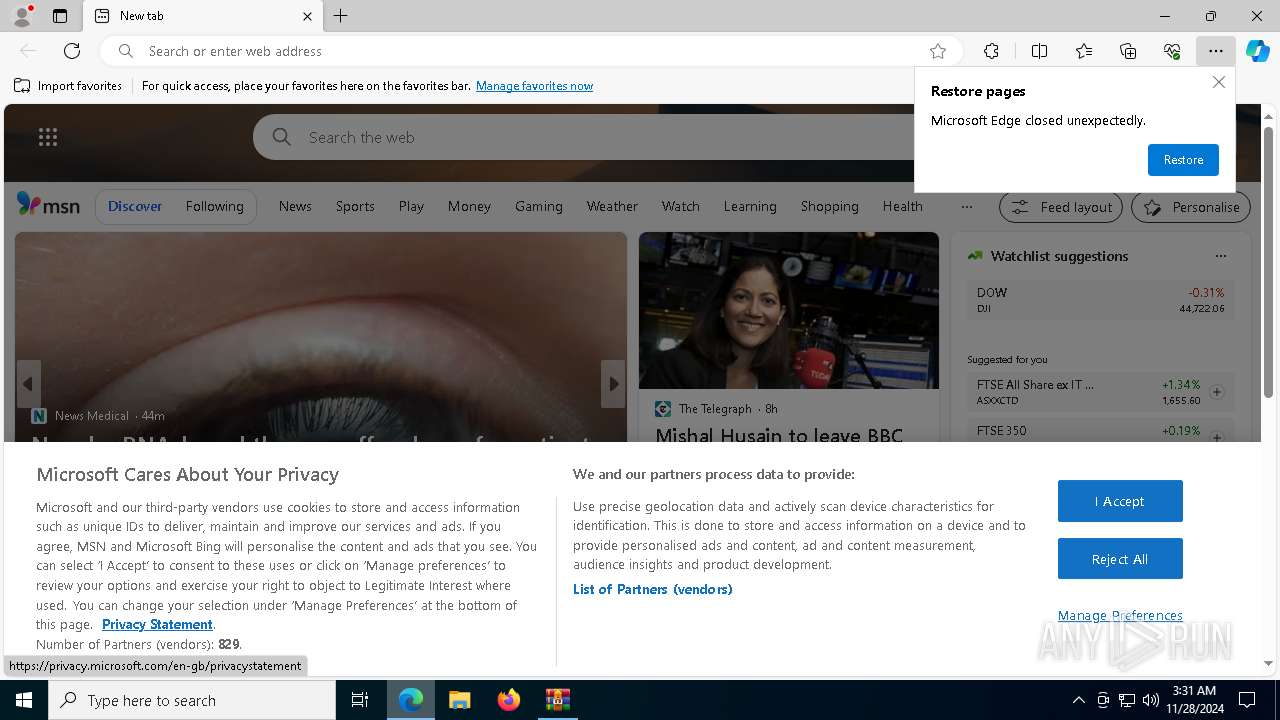Open the Microsoft apps grid launcher
Viewport: 1280px width, 720px height.
point(48,137)
